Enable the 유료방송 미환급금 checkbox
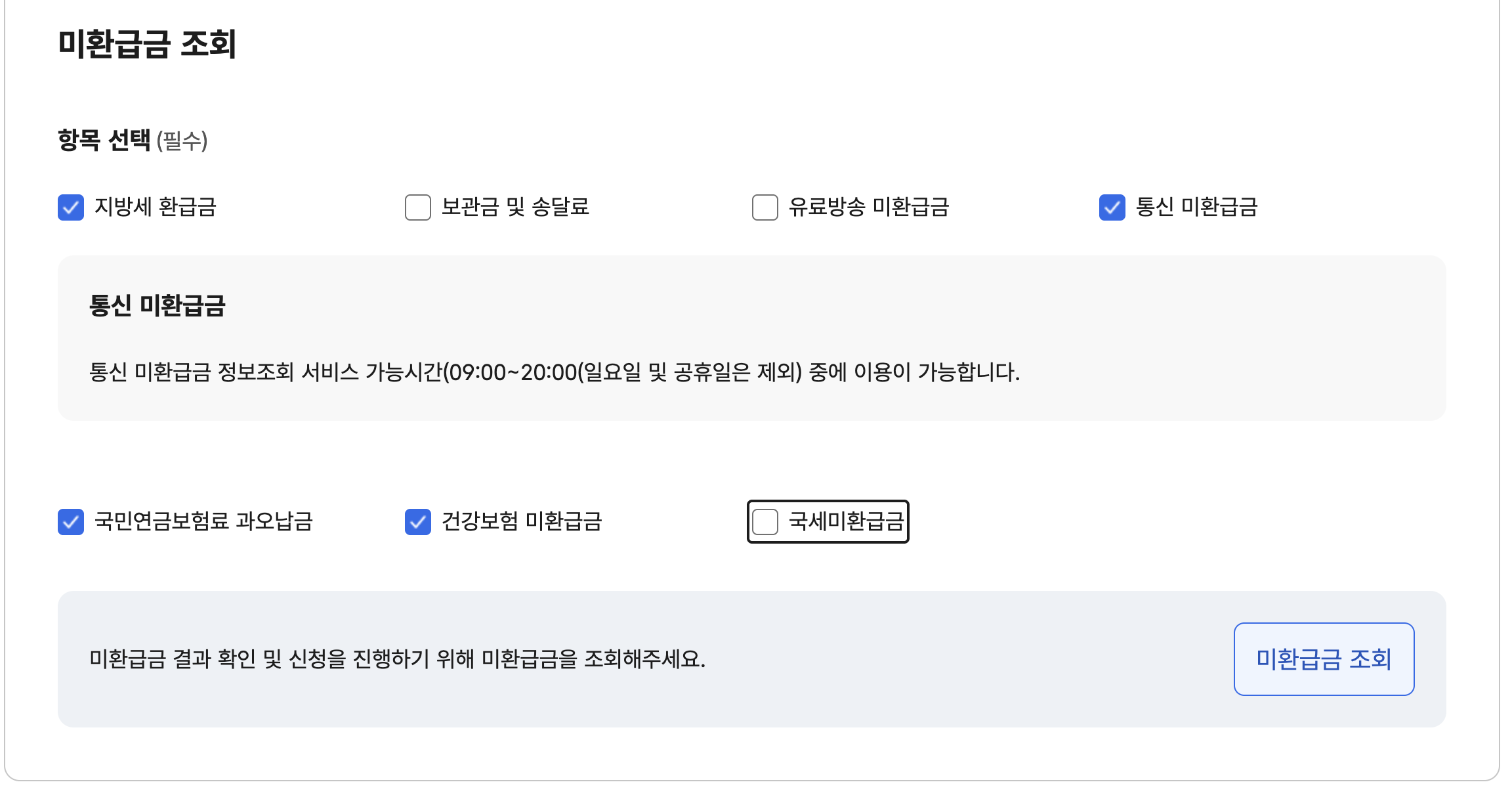The width and height of the screenshot is (1512, 801). (x=765, y=207)
